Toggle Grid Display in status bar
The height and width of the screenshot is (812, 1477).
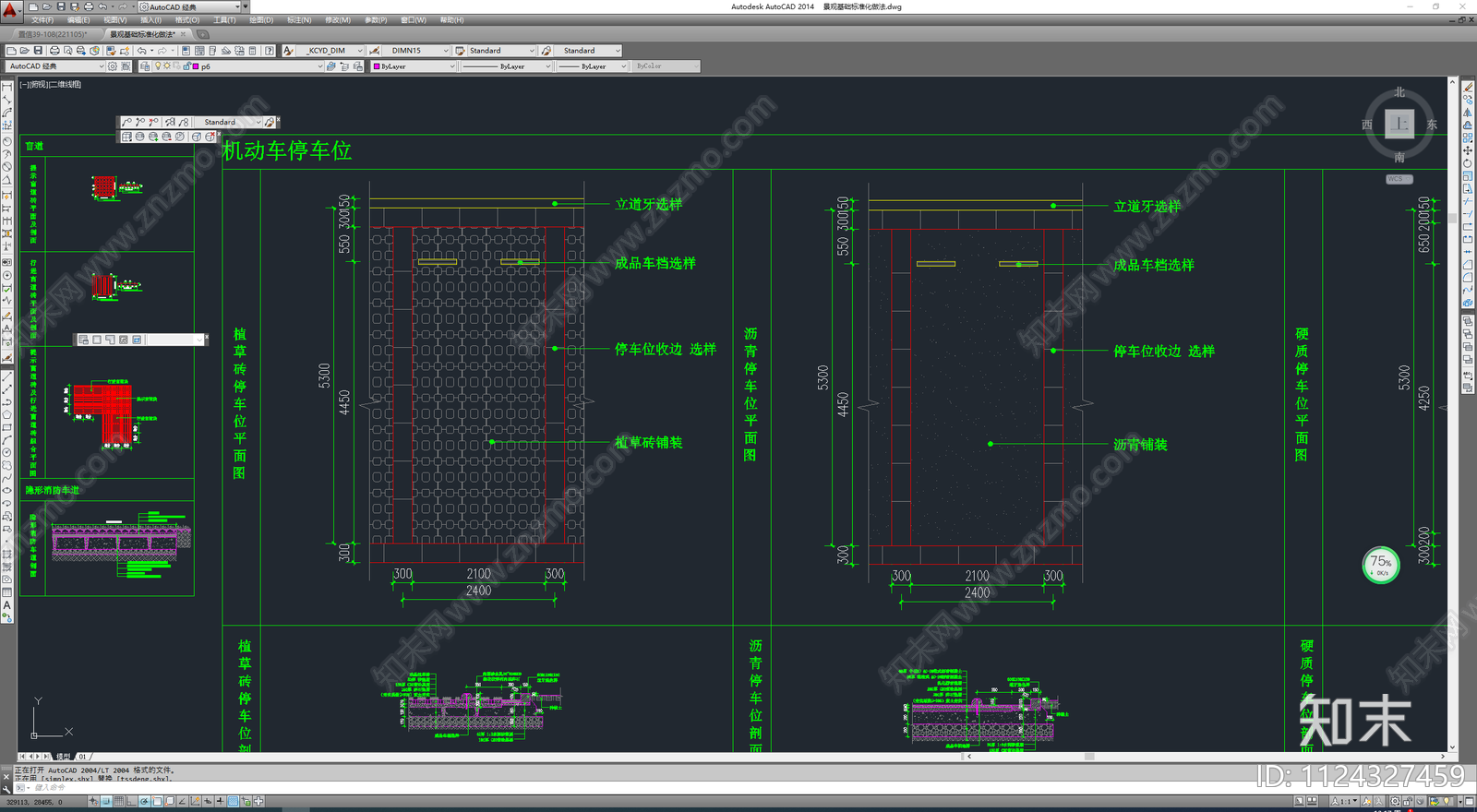120,802
